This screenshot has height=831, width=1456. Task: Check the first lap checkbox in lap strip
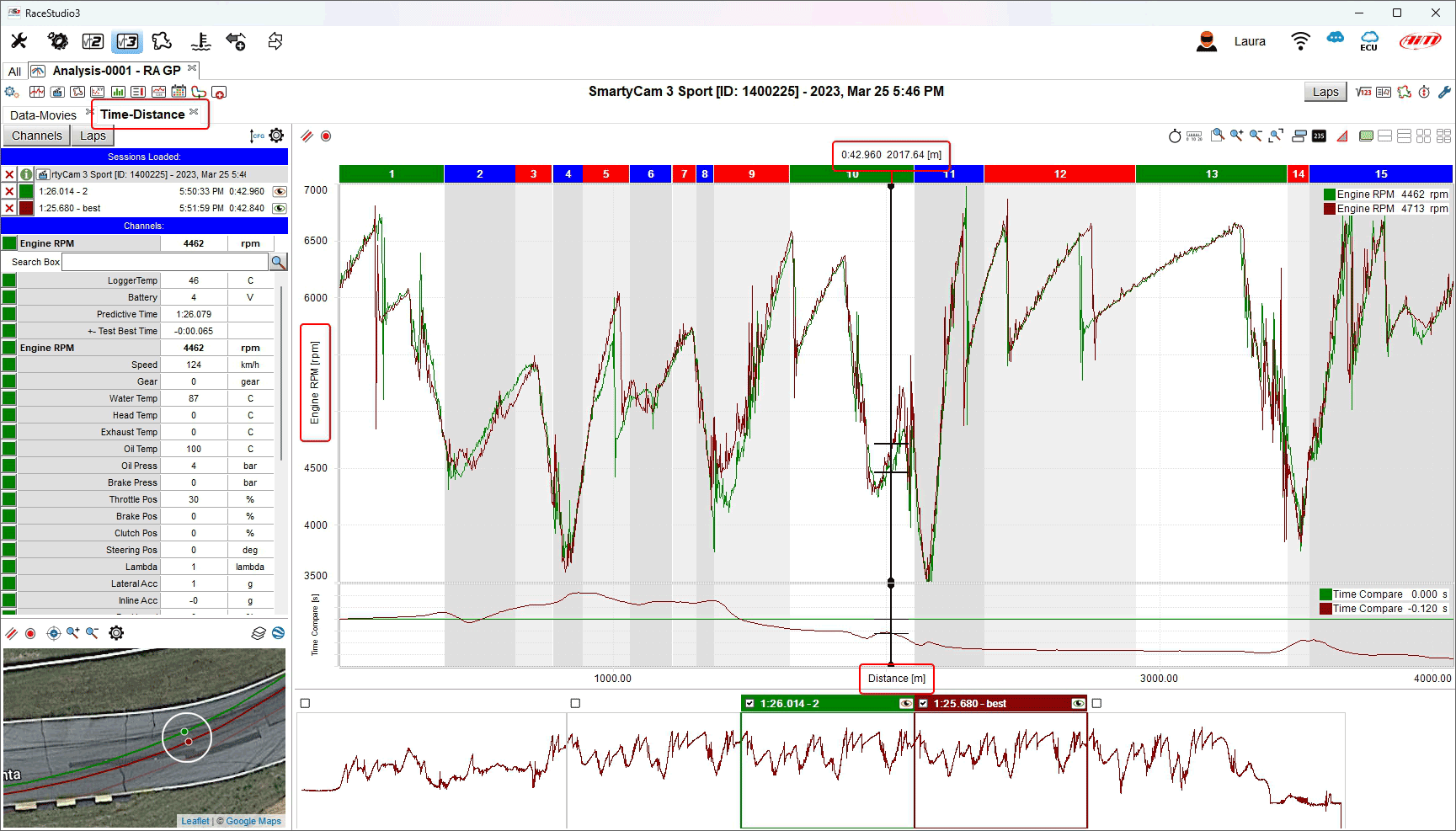(305, 704)
